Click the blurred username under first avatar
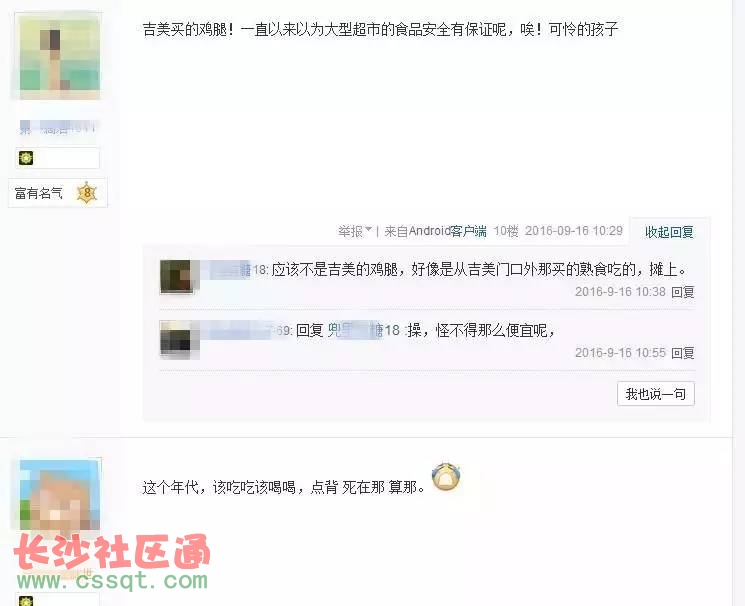 (58, 128)
